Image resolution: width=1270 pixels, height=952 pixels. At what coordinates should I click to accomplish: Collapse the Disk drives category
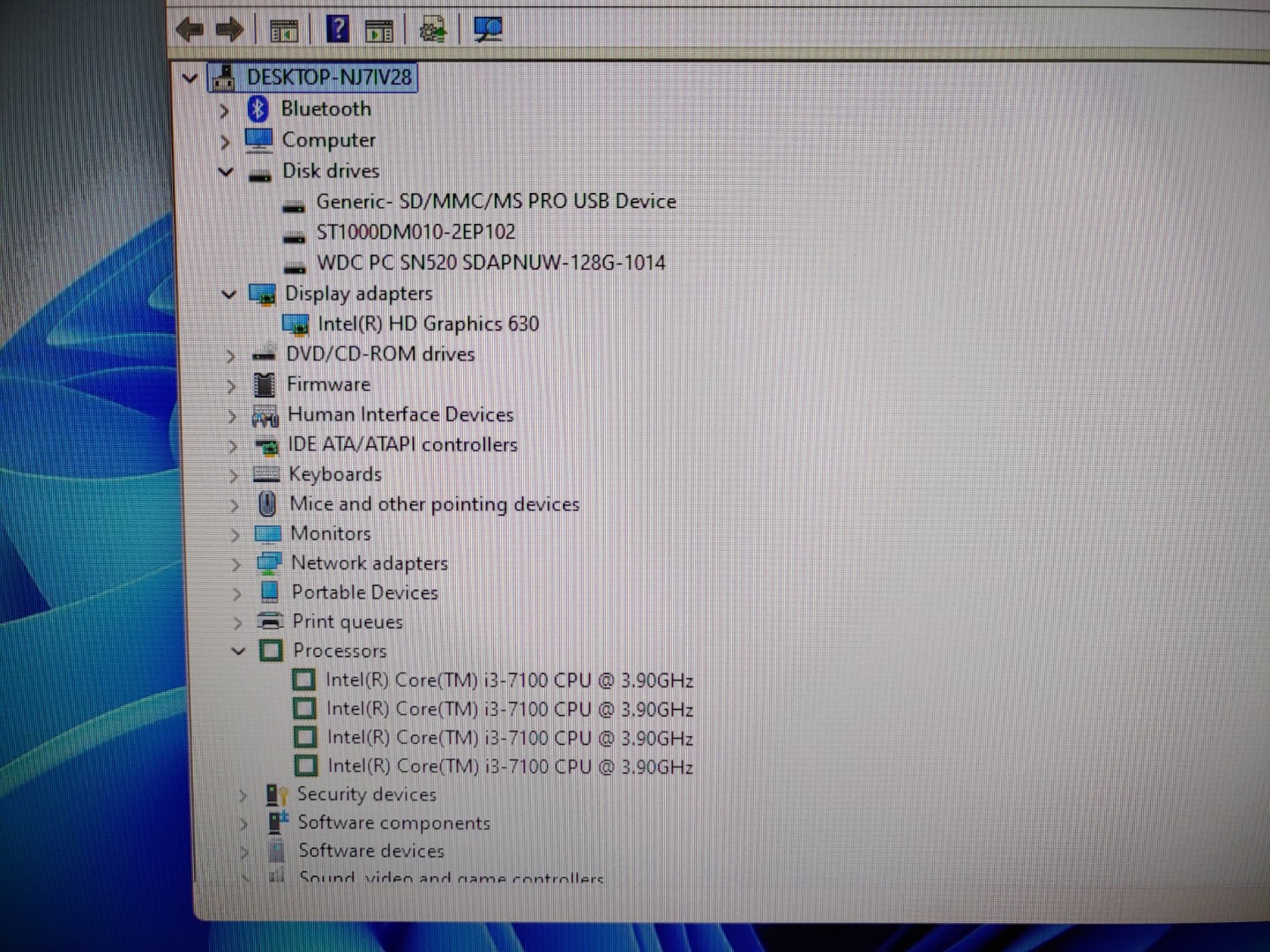tap(226, 172)
